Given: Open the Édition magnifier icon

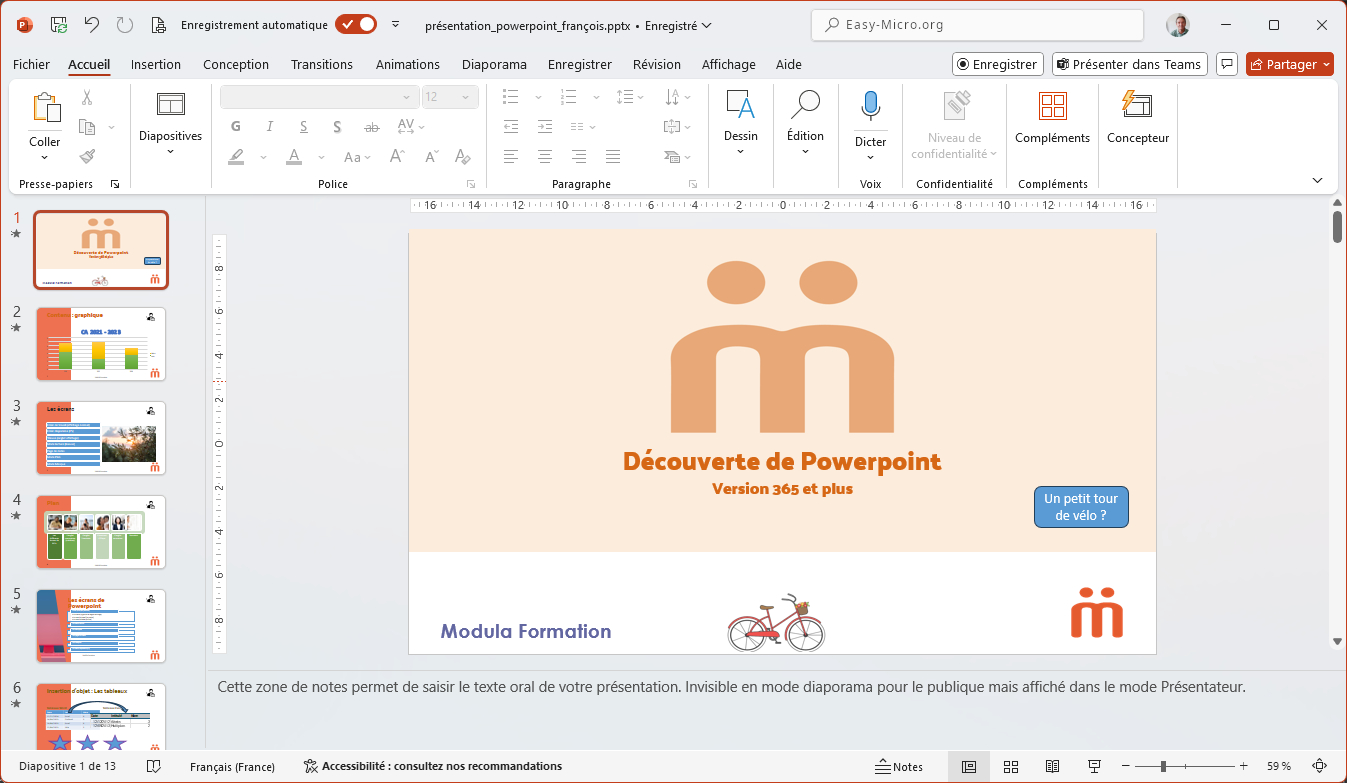Looking at the screenshot, I should click(805, 105).
